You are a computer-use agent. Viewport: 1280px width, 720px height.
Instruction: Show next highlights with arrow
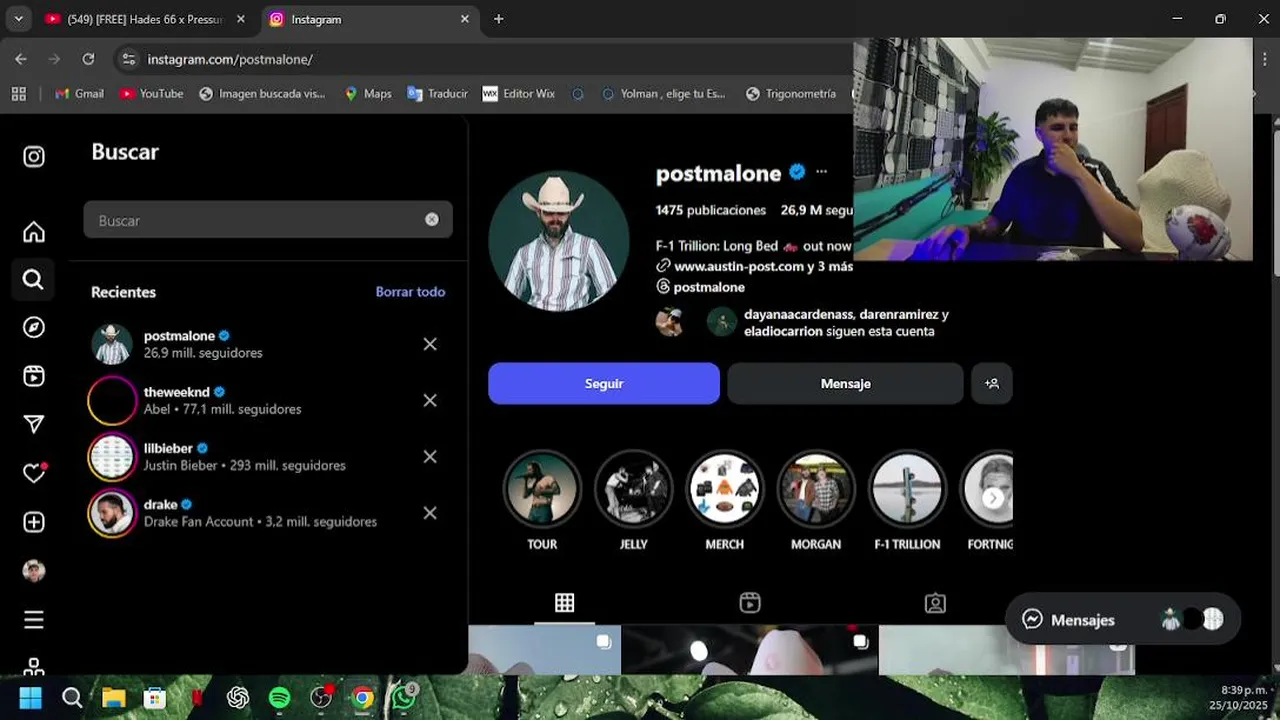point(993,498)
